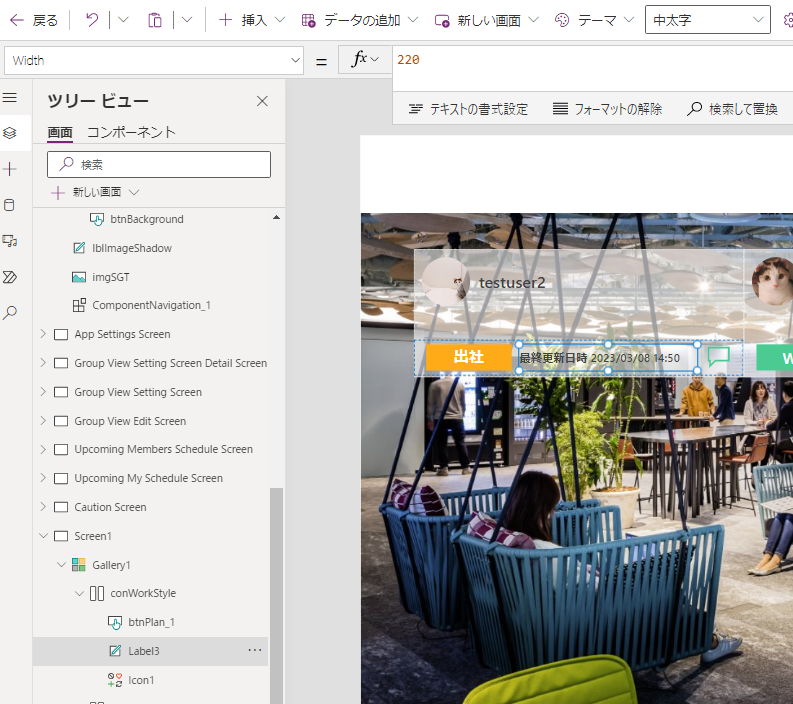This screenshot has height=704, width=793.
Task: Click the search icon in left rail
Action: pyautogui.click(x=10, y=313)
